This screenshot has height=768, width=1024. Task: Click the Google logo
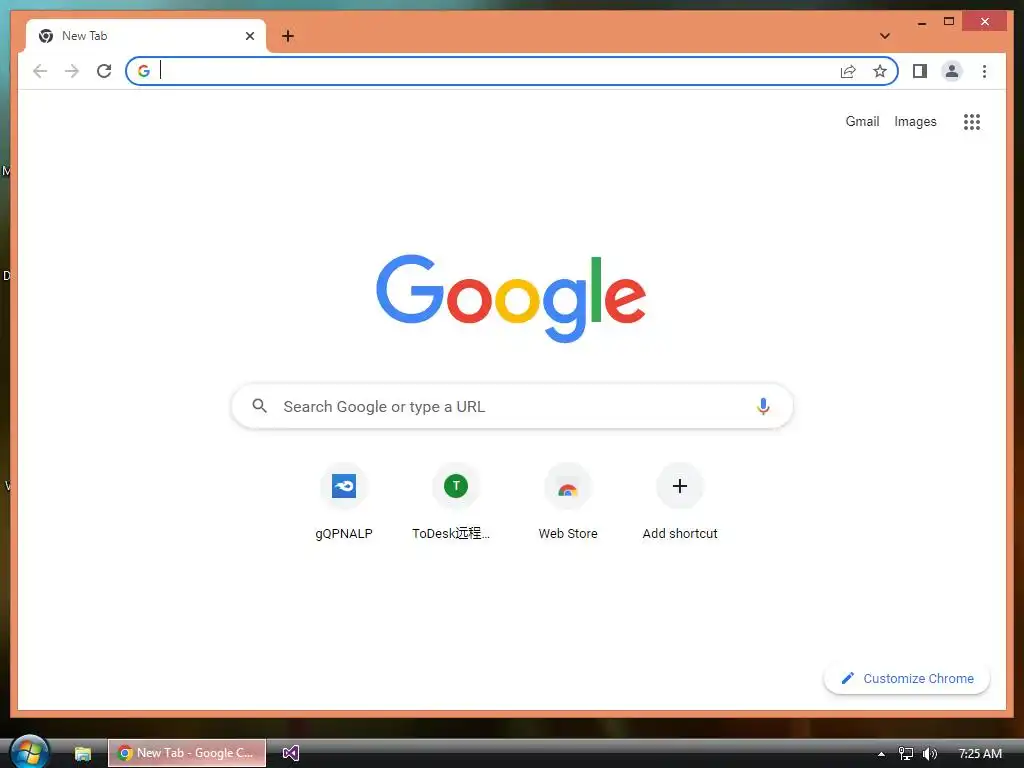511,298
